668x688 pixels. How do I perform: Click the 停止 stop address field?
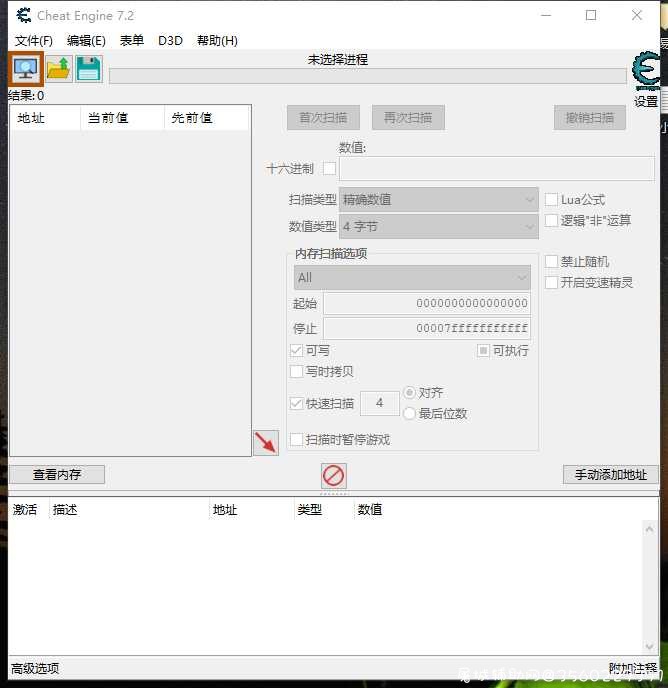[x=427, y=329]
